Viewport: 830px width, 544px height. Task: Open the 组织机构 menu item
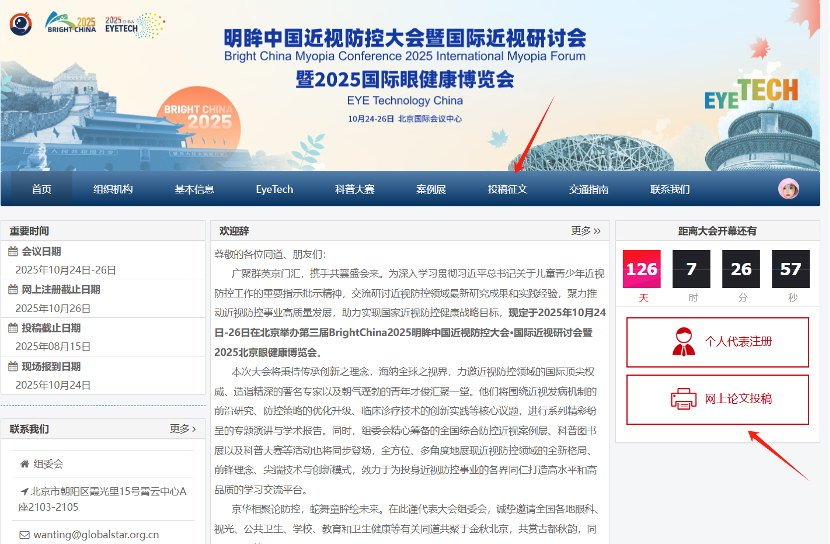[x=113, y=189]
